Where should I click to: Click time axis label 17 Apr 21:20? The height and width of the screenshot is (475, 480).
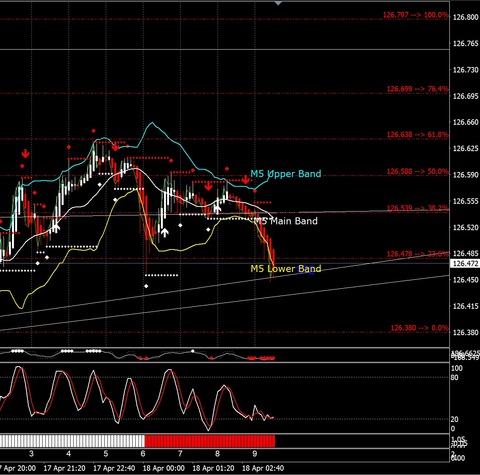(x=65, y=468)
